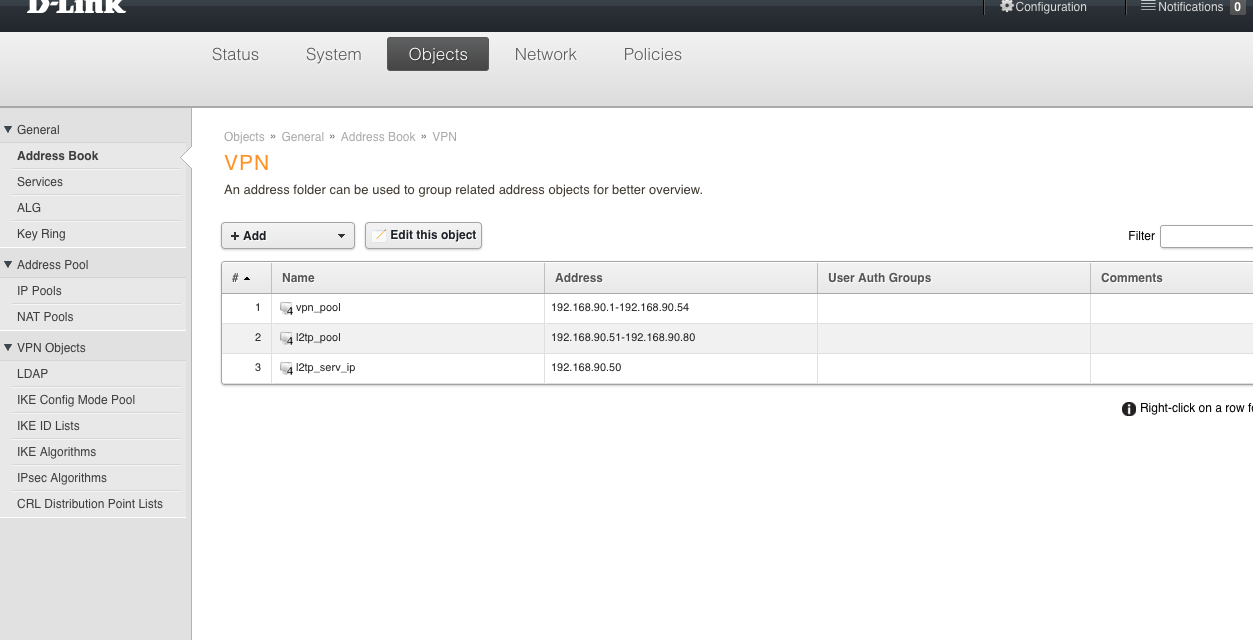Click into the Filter input field

(1206, 236)
